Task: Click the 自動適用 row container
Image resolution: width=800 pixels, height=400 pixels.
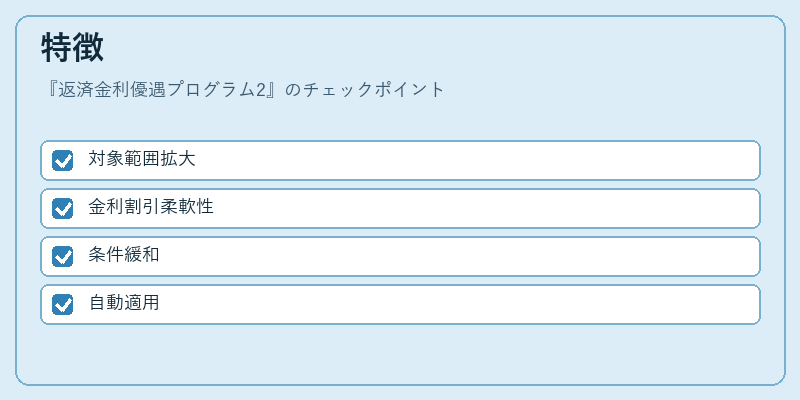Action: coord(401,304)
